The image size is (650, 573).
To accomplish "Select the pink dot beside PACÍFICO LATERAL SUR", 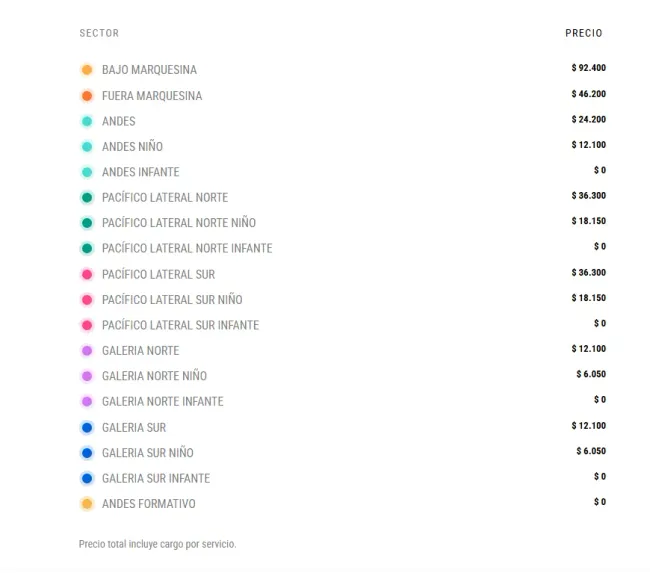I will click(x=87, y=274).
